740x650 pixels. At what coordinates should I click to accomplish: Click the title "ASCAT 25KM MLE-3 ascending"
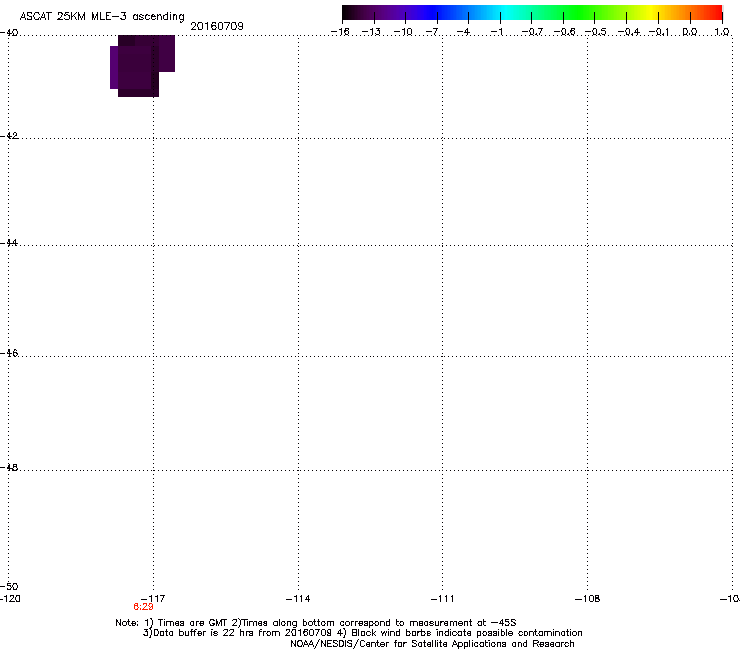[102, 16]
